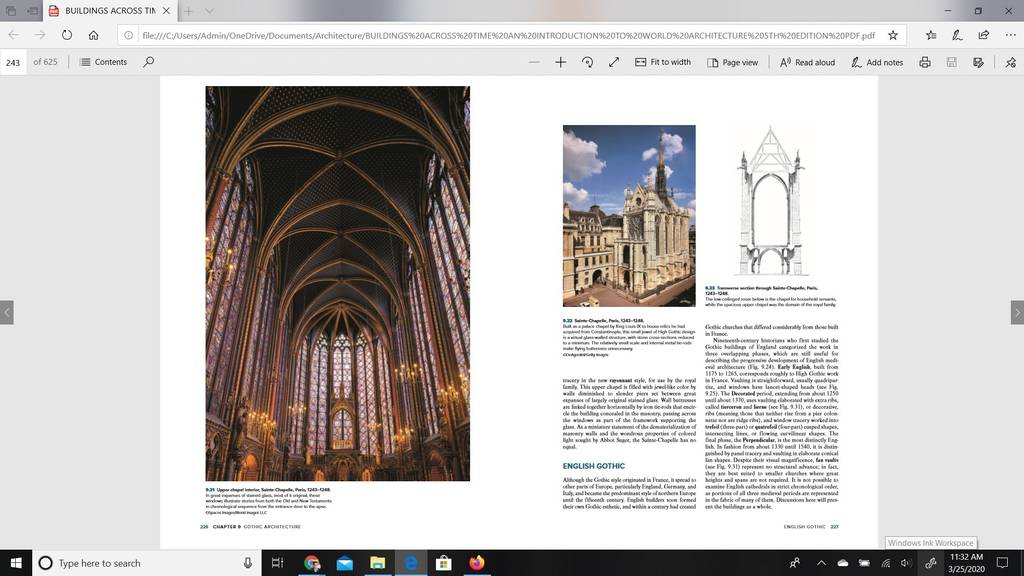The width and height of the screenshot is (1024, 576).
Task: Open File Explorer from the taskbar
Action: (x=377, y=563)
